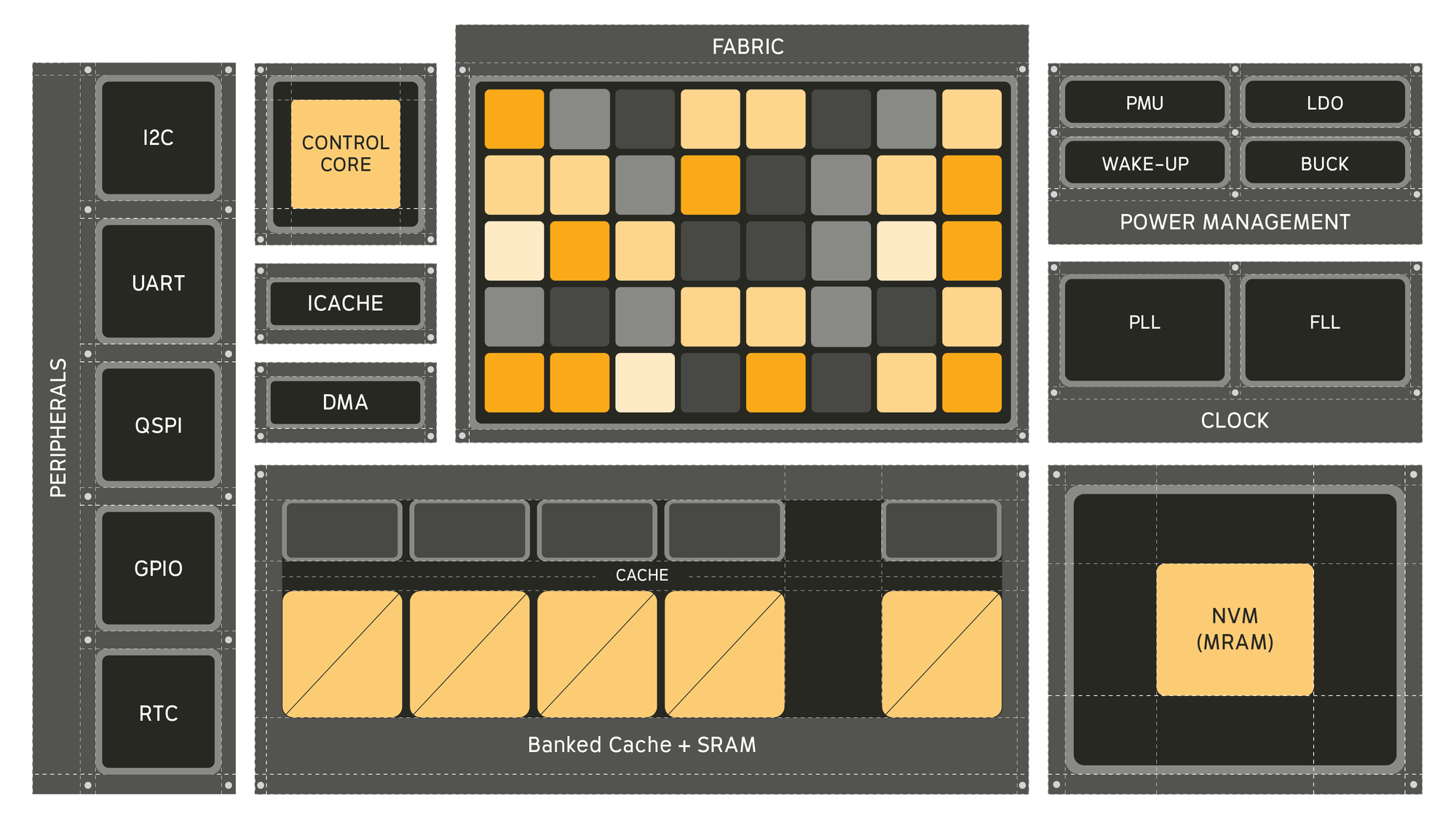Click the WAKE-UP block

click(x=1144, y=164)
